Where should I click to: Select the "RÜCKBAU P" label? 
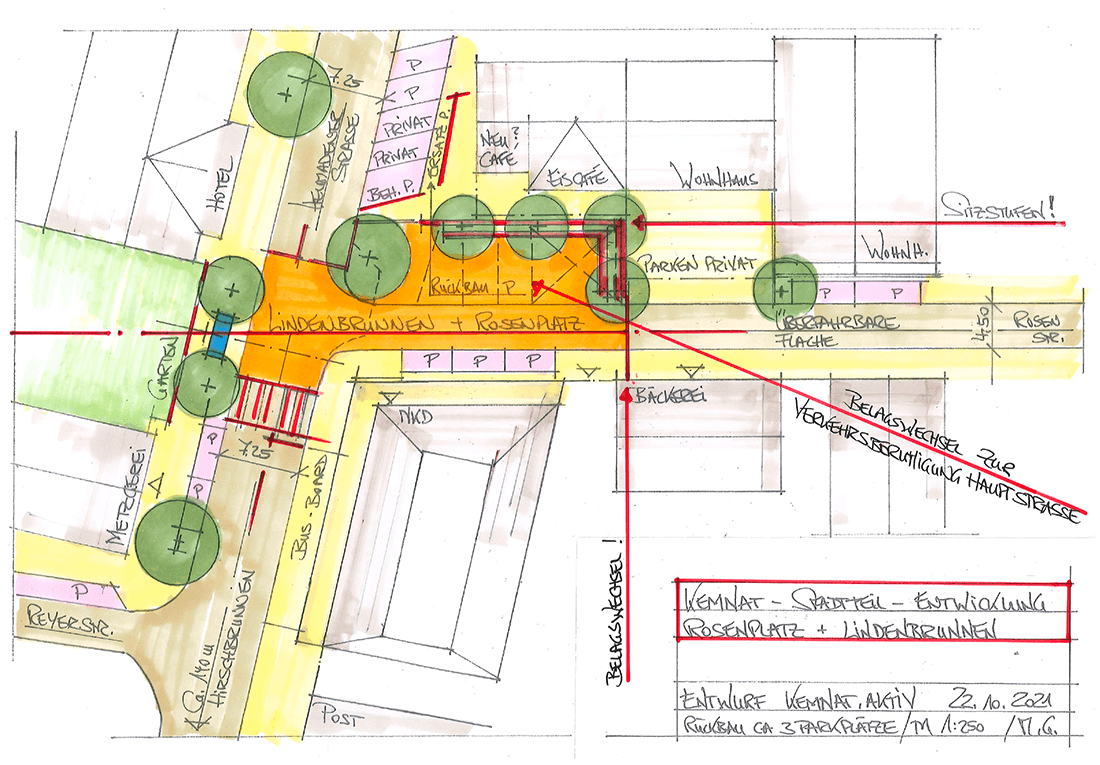point(473,287)
